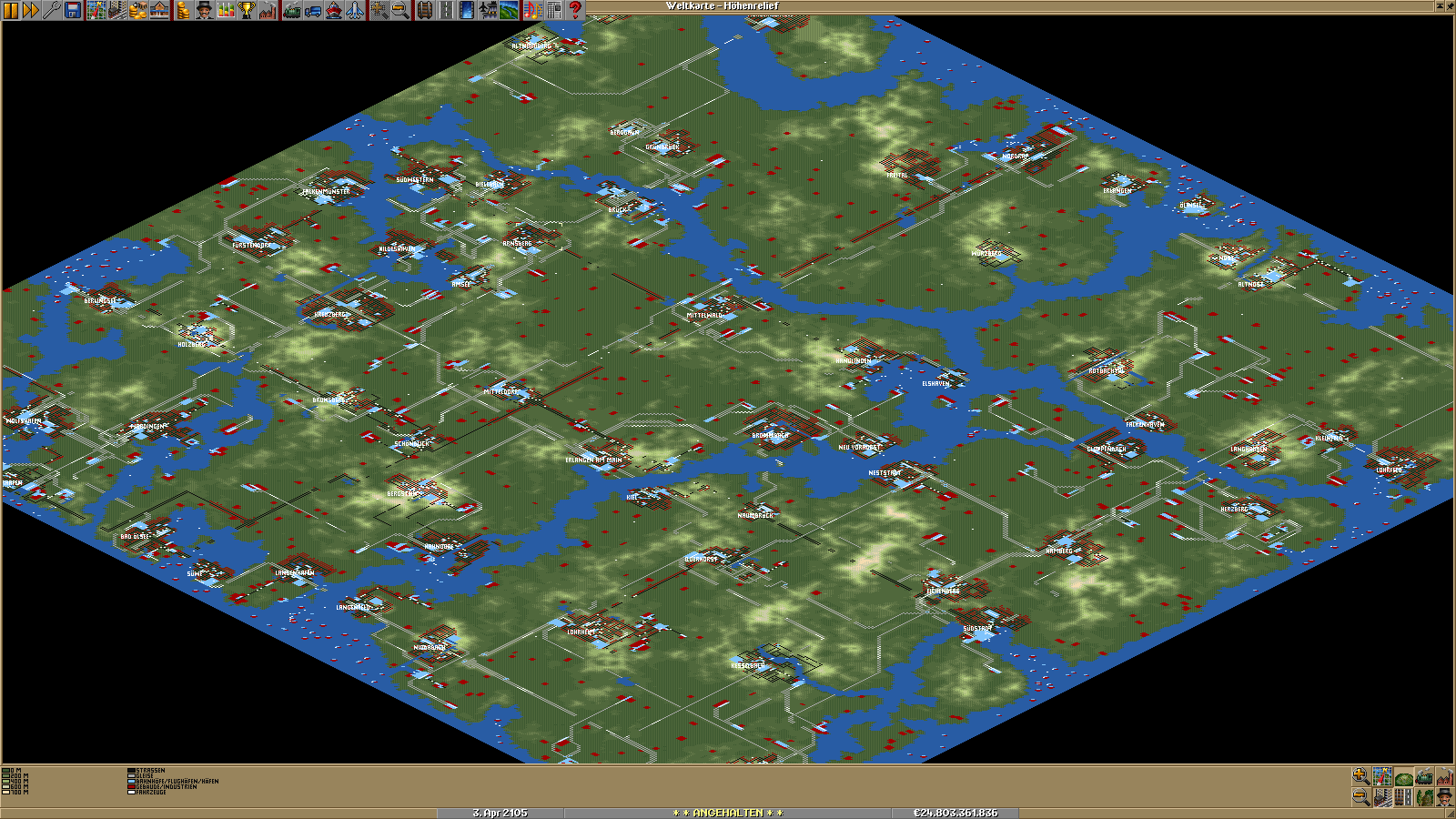Open the train list from top toolbar
This screenshot has height=819, width=1456.
coord(292,10)
